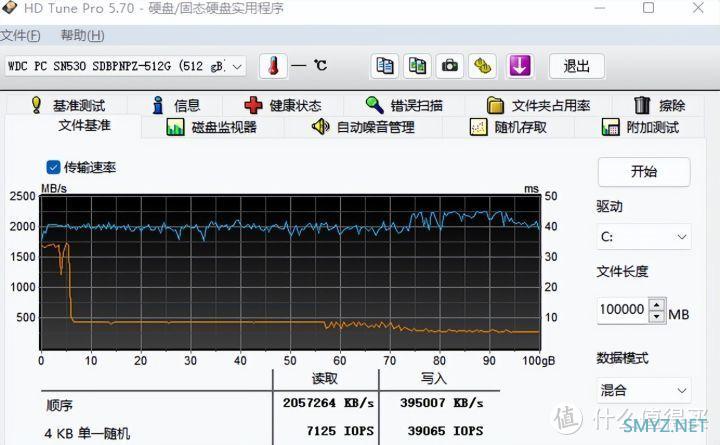The width and height of the screenshot is (720, 445).
Task: Switch to the 信息 info tab
Action: 176,105
